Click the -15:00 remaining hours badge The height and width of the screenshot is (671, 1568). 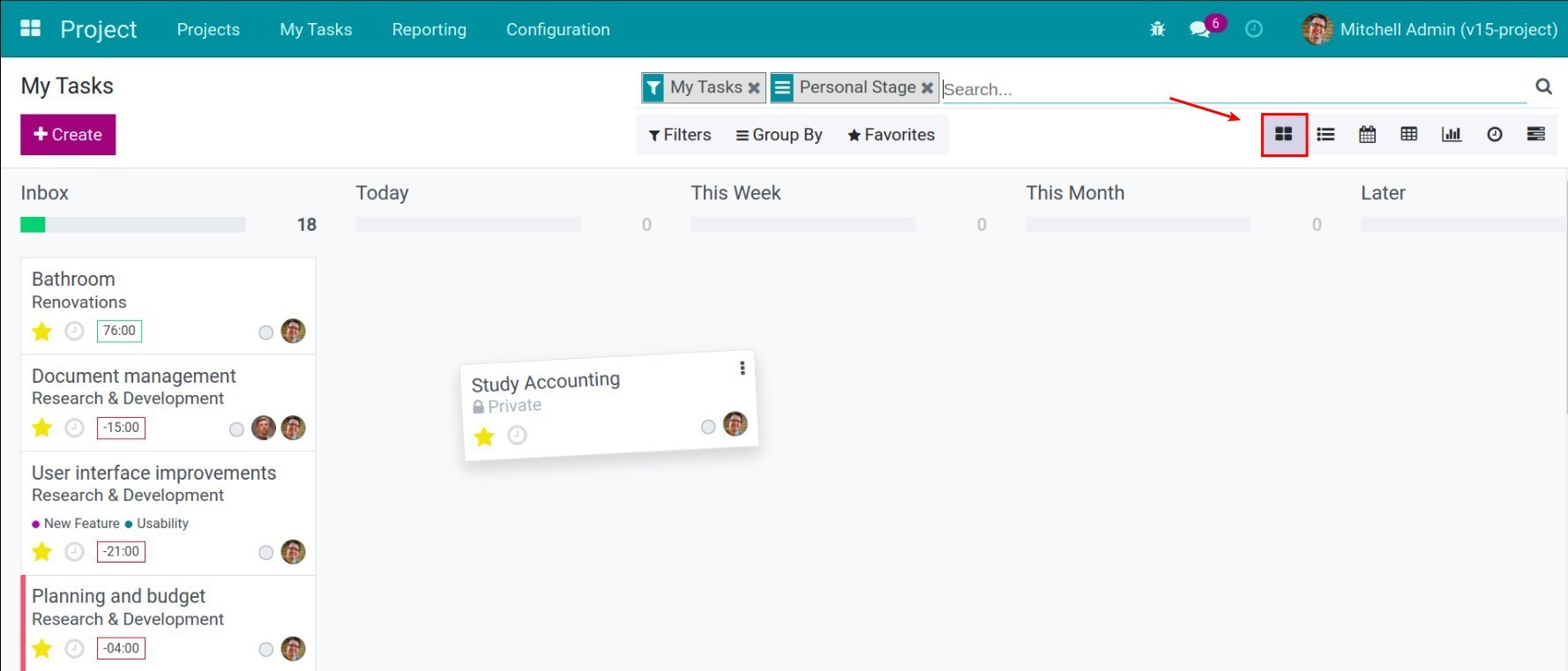point(121,428)
